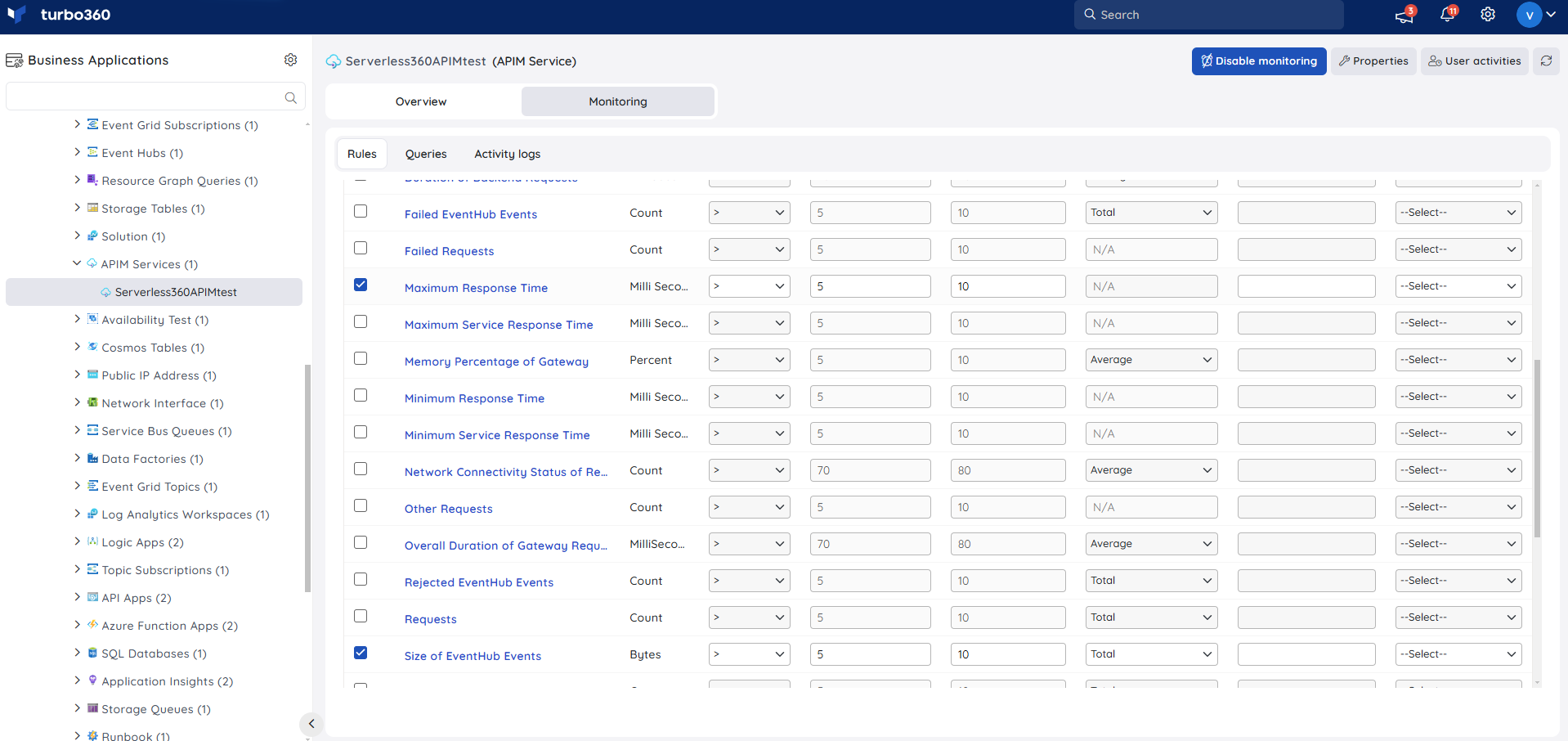
Task: Open the Failed Requests rule link
Action: point(449,251)
